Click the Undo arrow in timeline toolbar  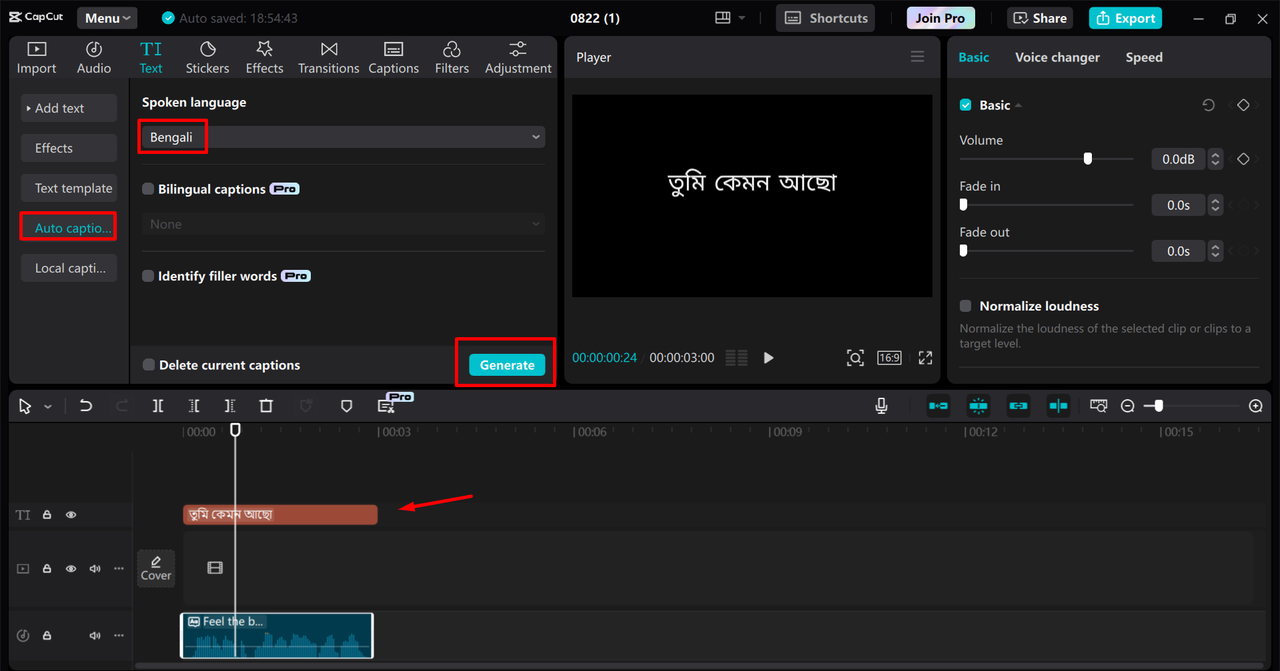tap(86, 406)
